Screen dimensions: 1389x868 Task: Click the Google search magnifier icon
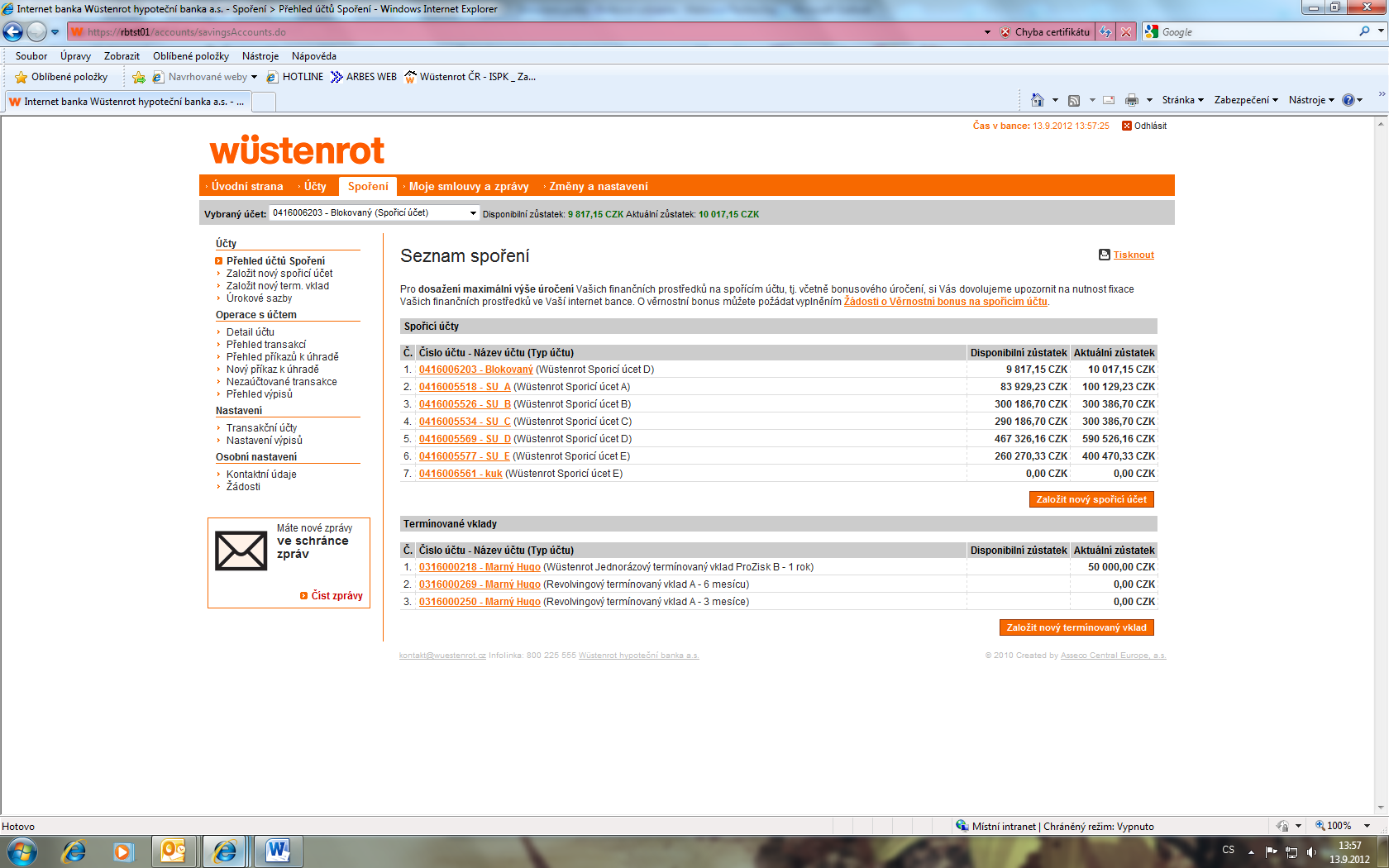(1364, 31)
